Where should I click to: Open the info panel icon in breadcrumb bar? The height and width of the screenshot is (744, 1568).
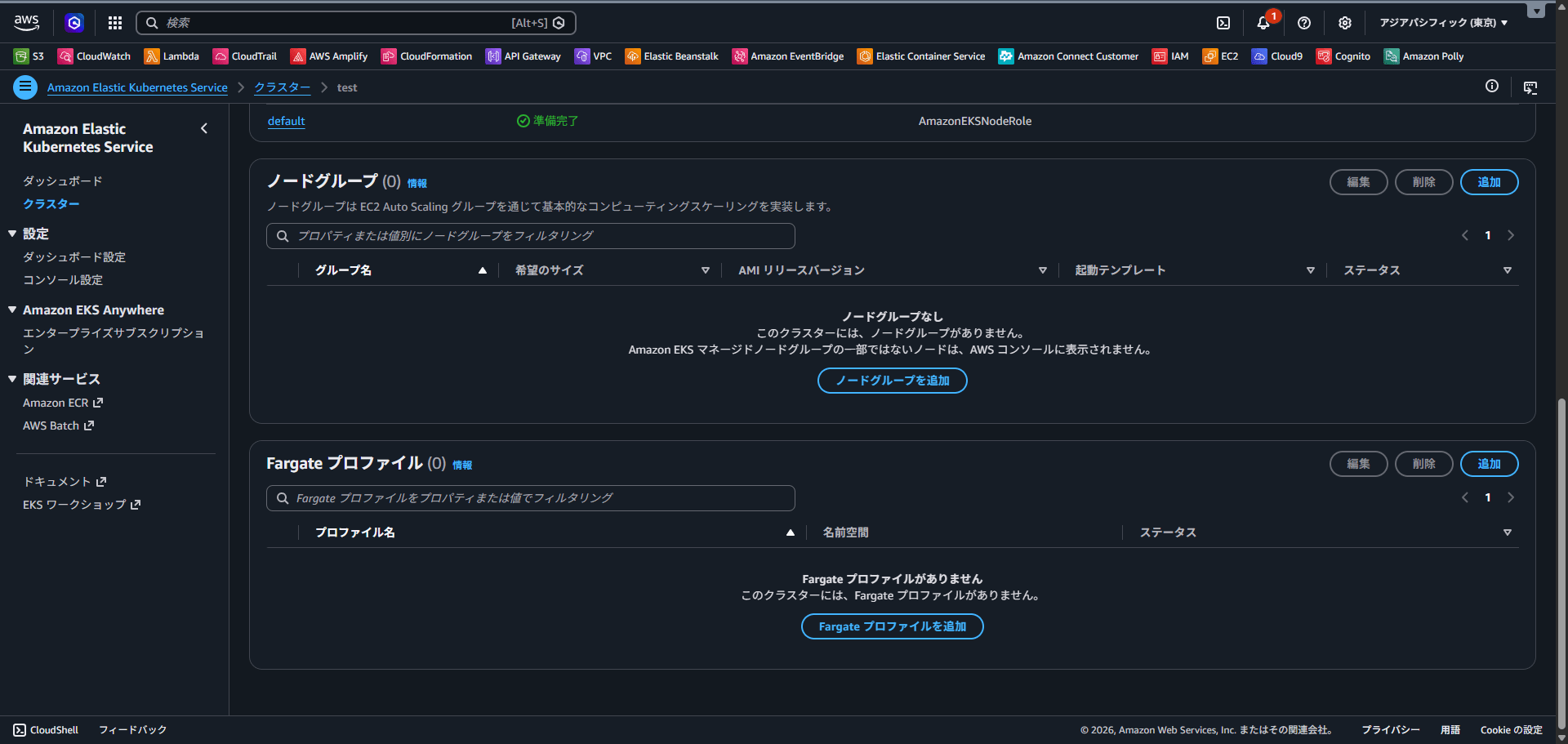(x=1492, y=87)
